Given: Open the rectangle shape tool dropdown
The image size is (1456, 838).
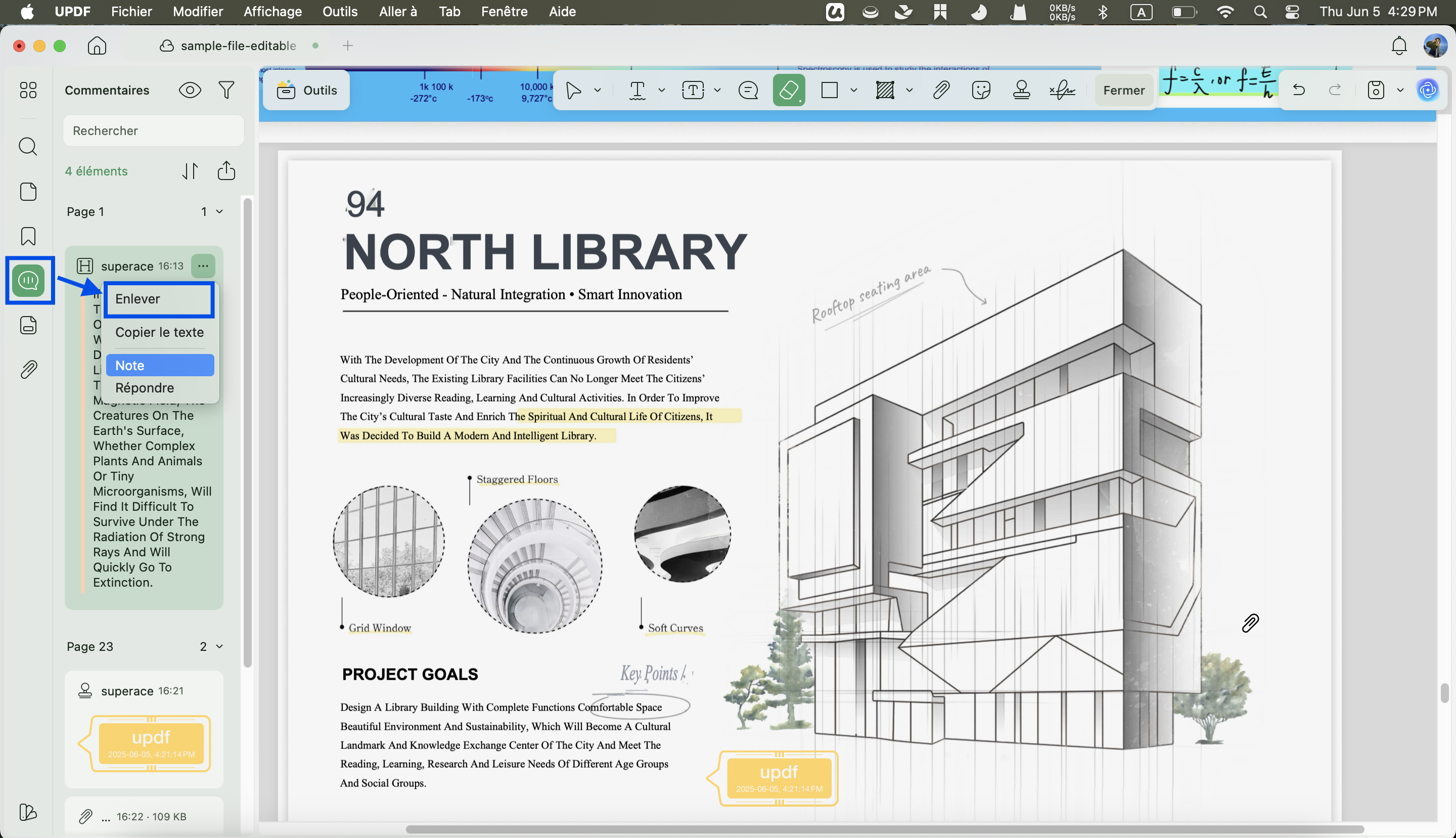Looking at the screenshot, I should (854, 91).
